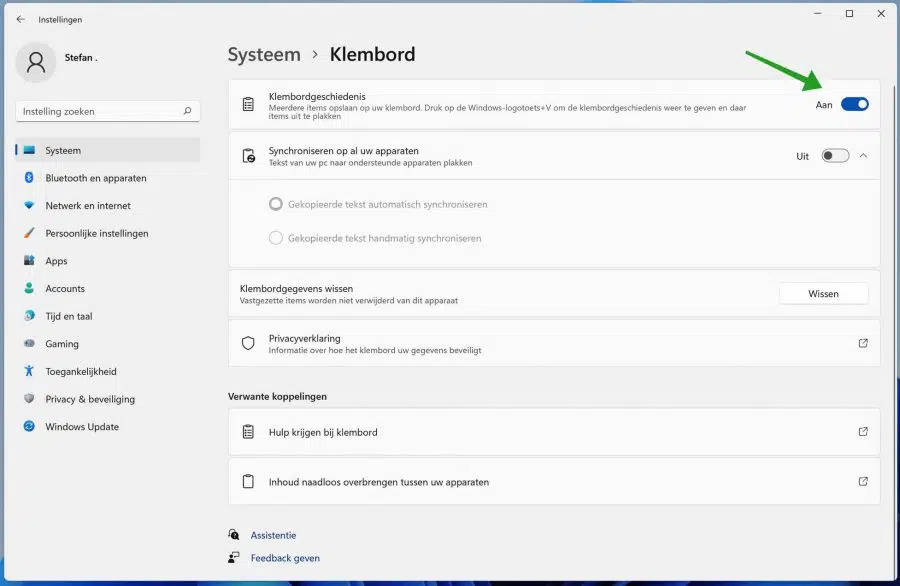Click the search magnifier icon
The width and height of the screenshot is (900, 586).
[187, 111]
